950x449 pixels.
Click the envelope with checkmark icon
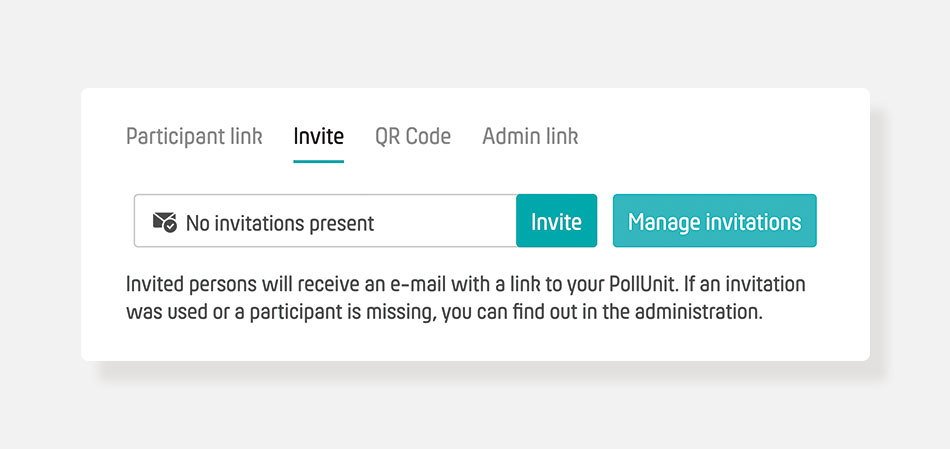pyautogui.click(x=165, y=222)
